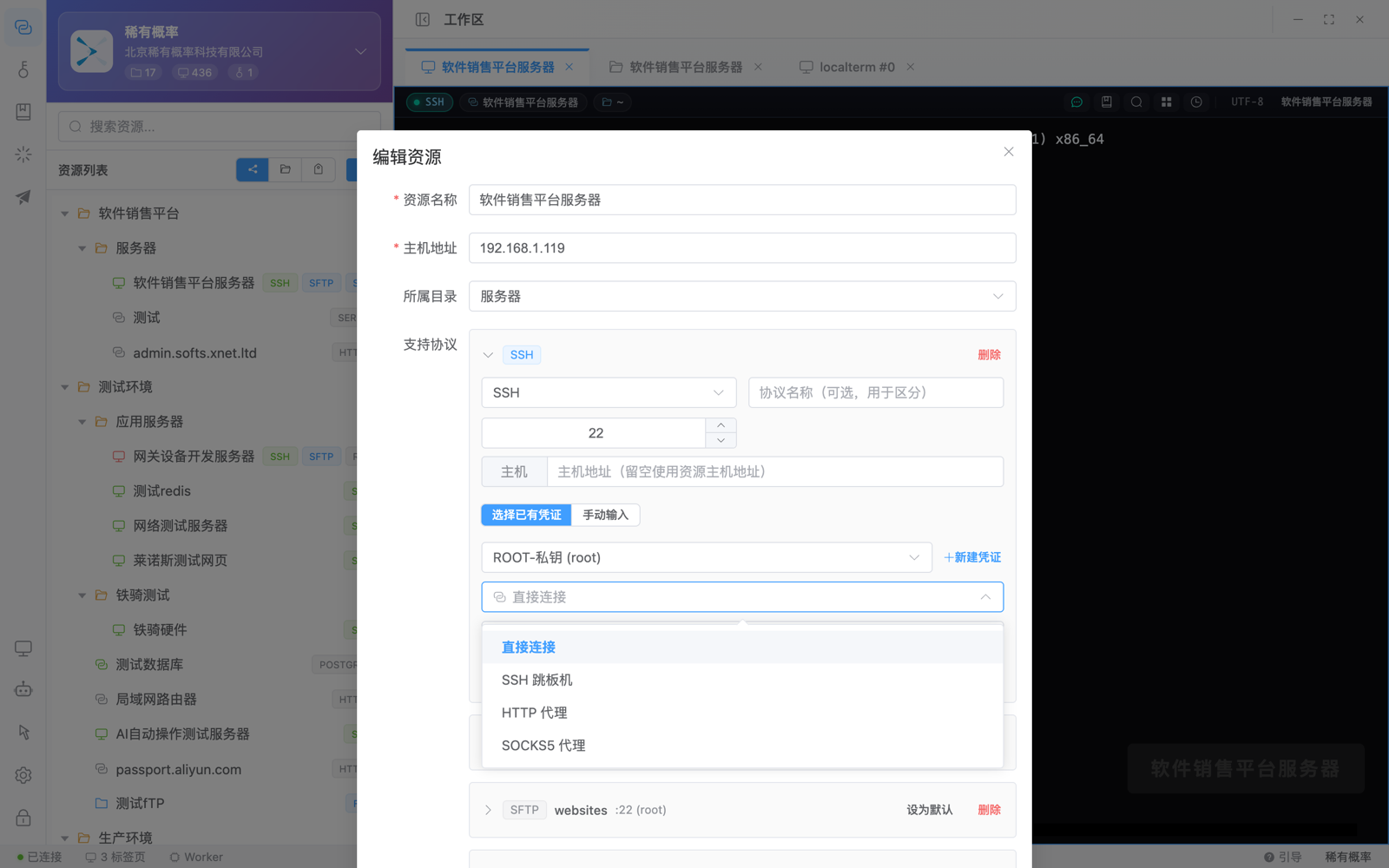Open the SSH protocol type dropdown
The height and width of the screenshot is (868, 1389).
(609, 392)
